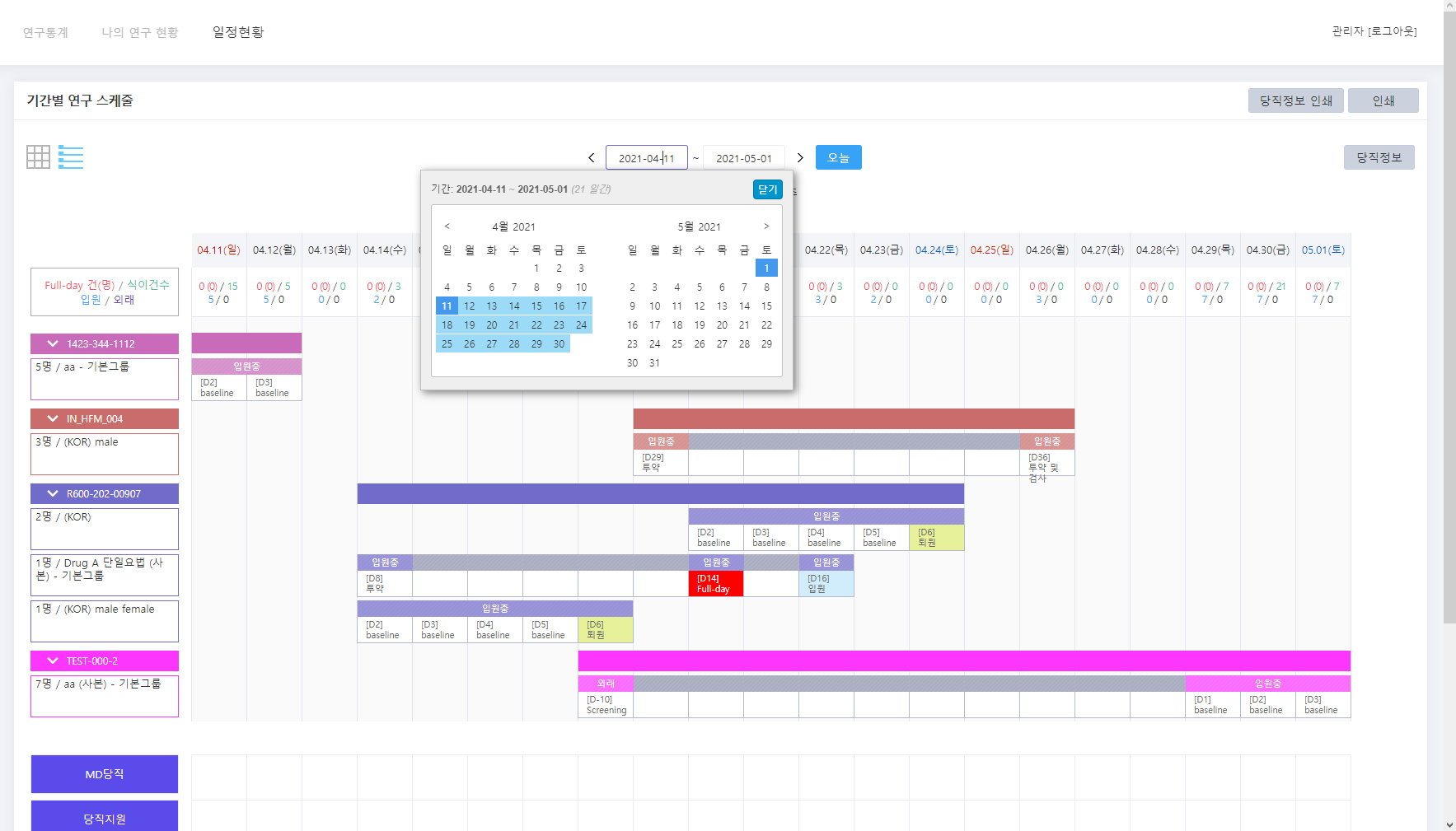Collapse the IN_HFM_004 study group

tap(53, 419)
